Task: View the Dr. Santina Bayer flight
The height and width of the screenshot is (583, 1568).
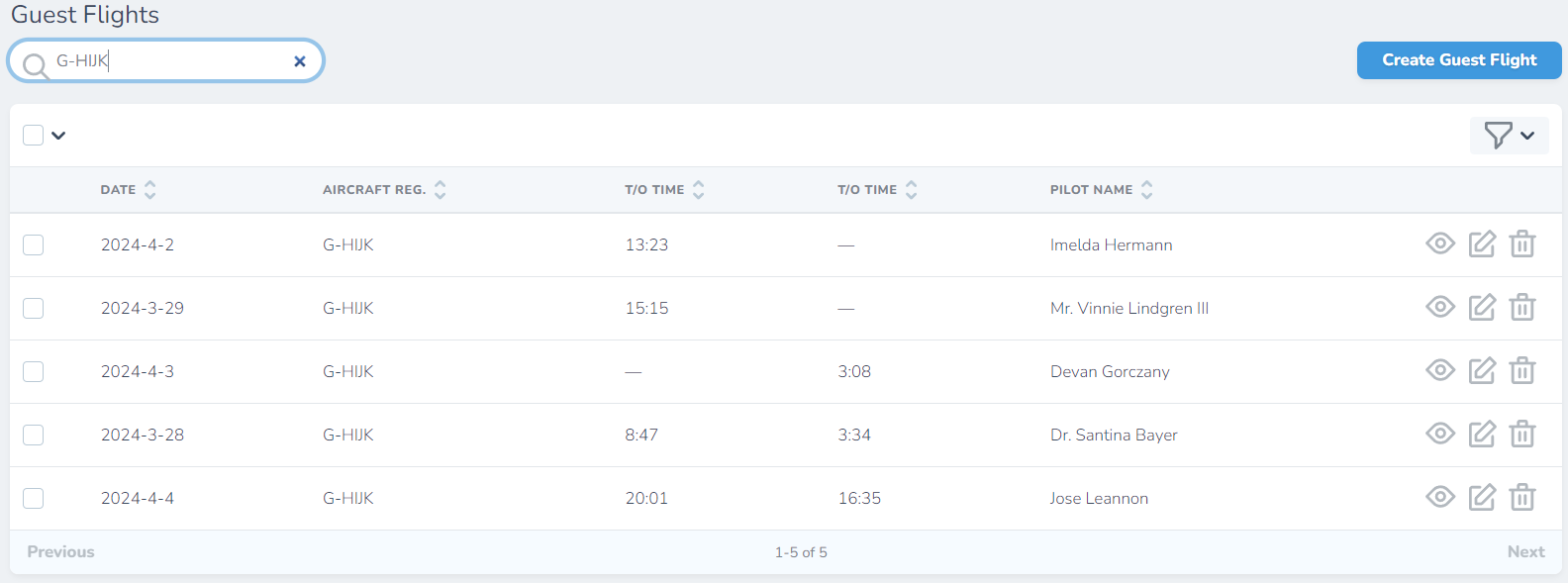Action: (x=1440, y=434)
